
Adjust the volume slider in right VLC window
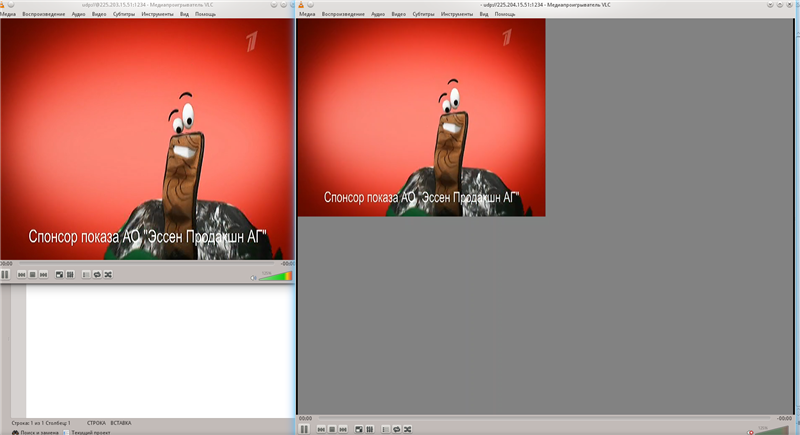tap(773, 430)
